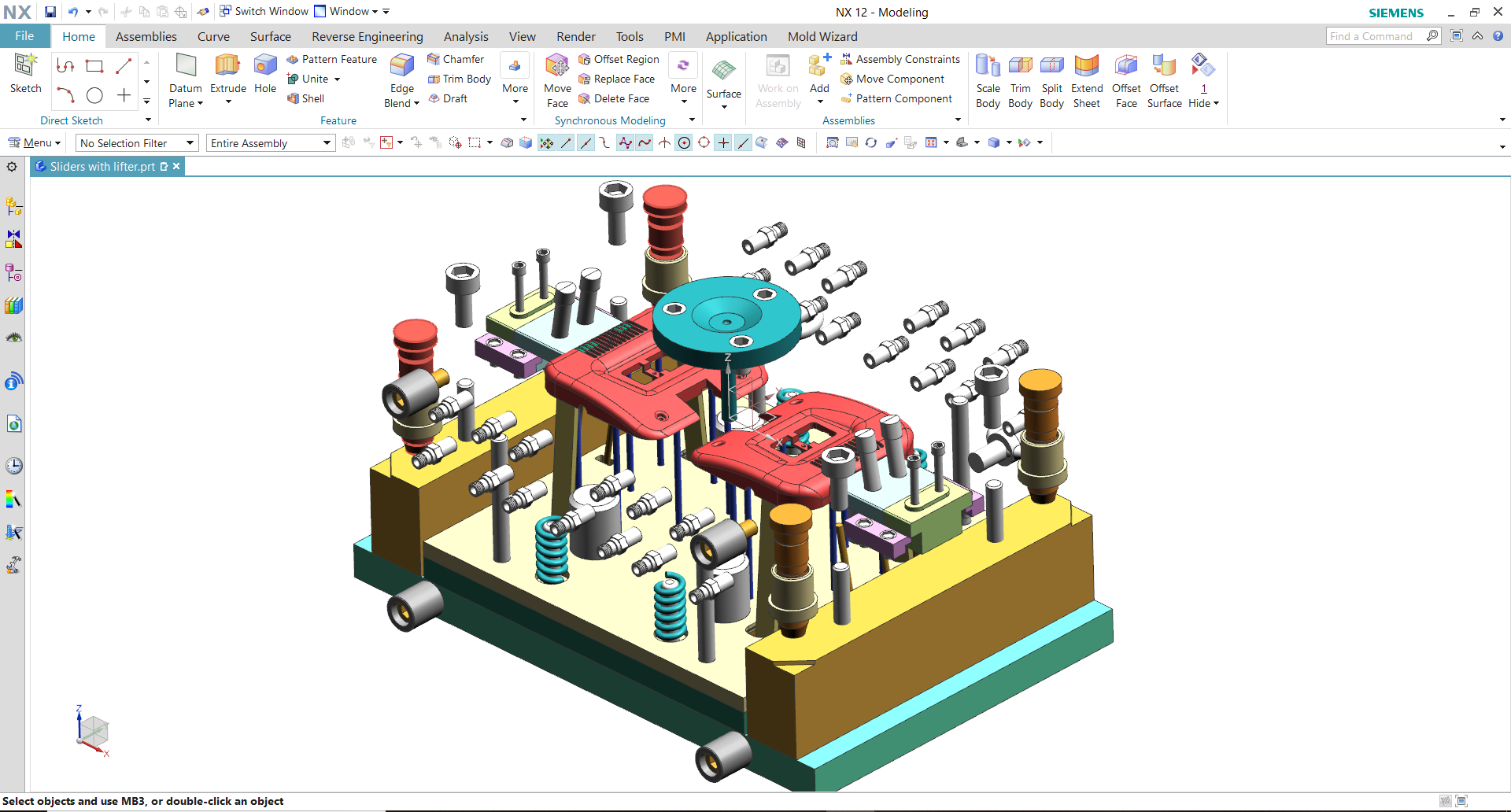Click the Assembly Constraints button
1511x812 pixels.
[x=901, y=59]
